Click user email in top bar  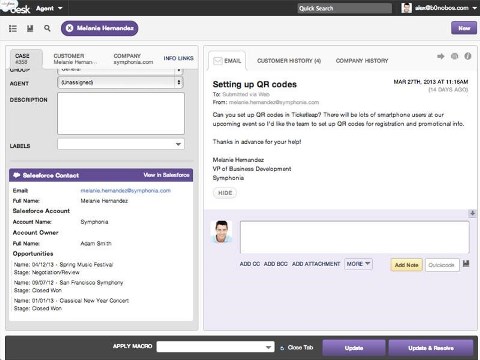pos(442,8)
